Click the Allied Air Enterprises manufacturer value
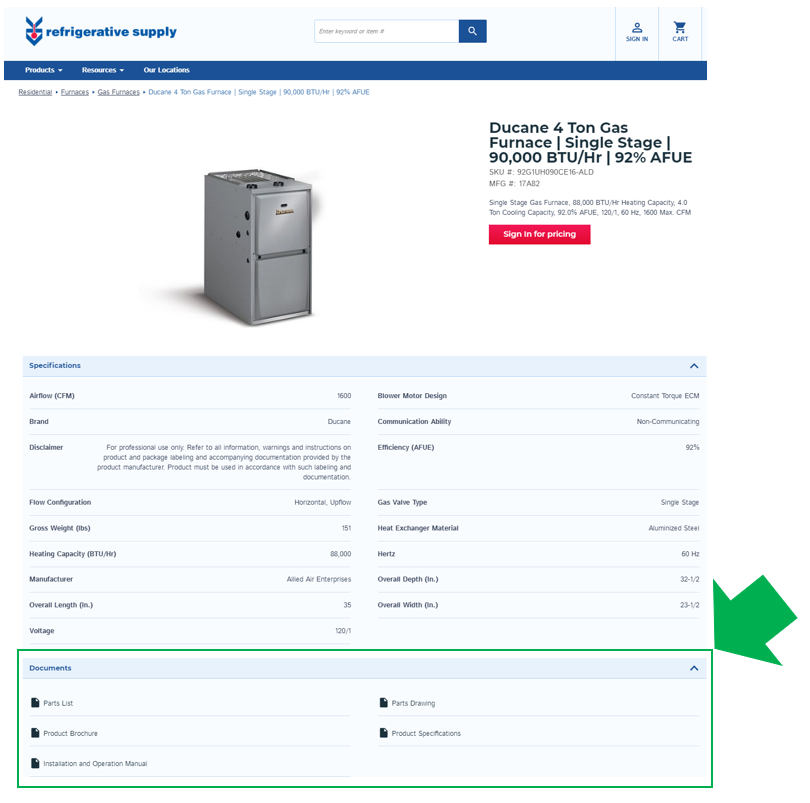 [x=319, y=579]
